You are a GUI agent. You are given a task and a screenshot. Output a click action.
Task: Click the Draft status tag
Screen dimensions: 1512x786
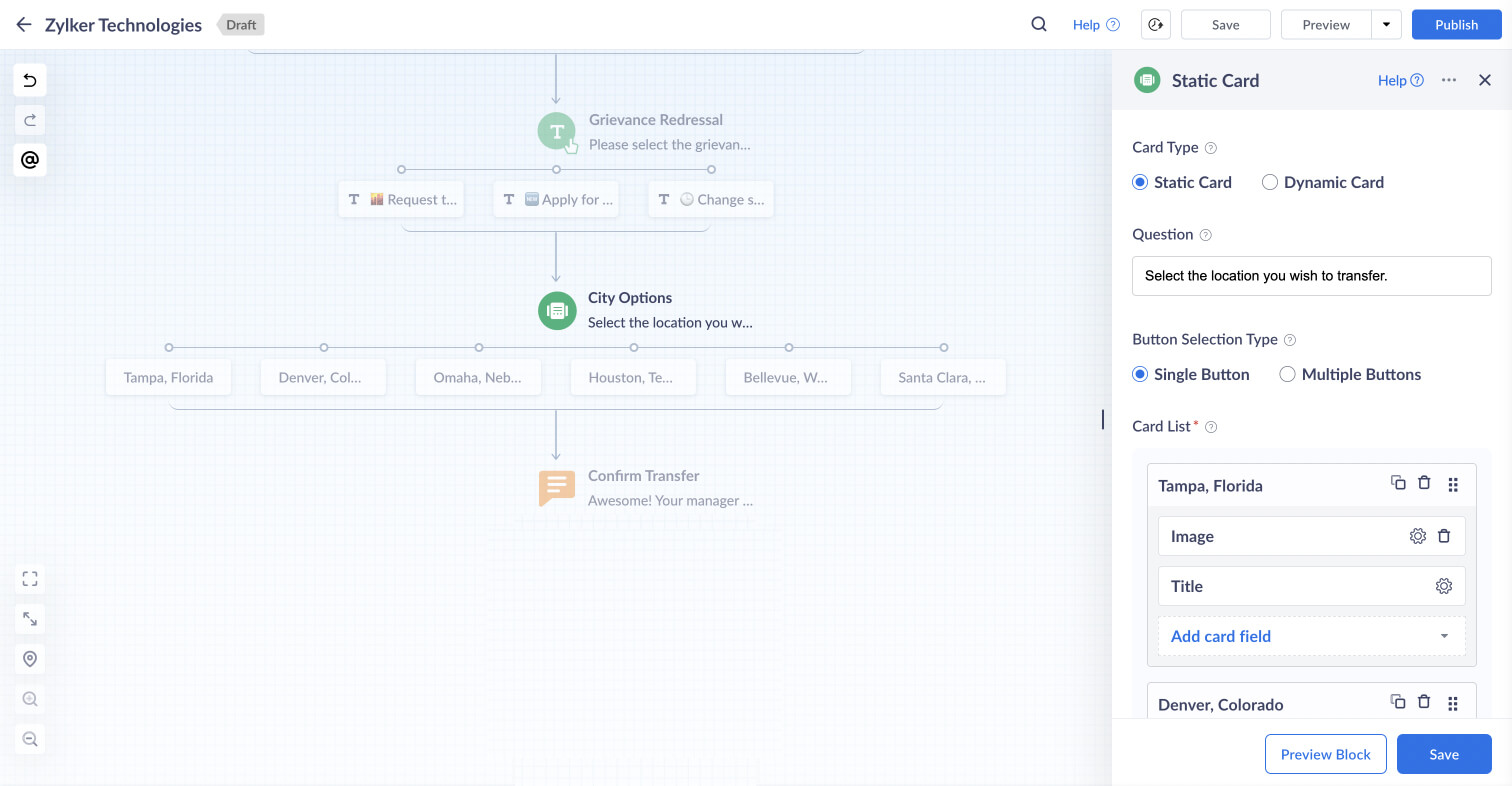[x=241, y=25]
